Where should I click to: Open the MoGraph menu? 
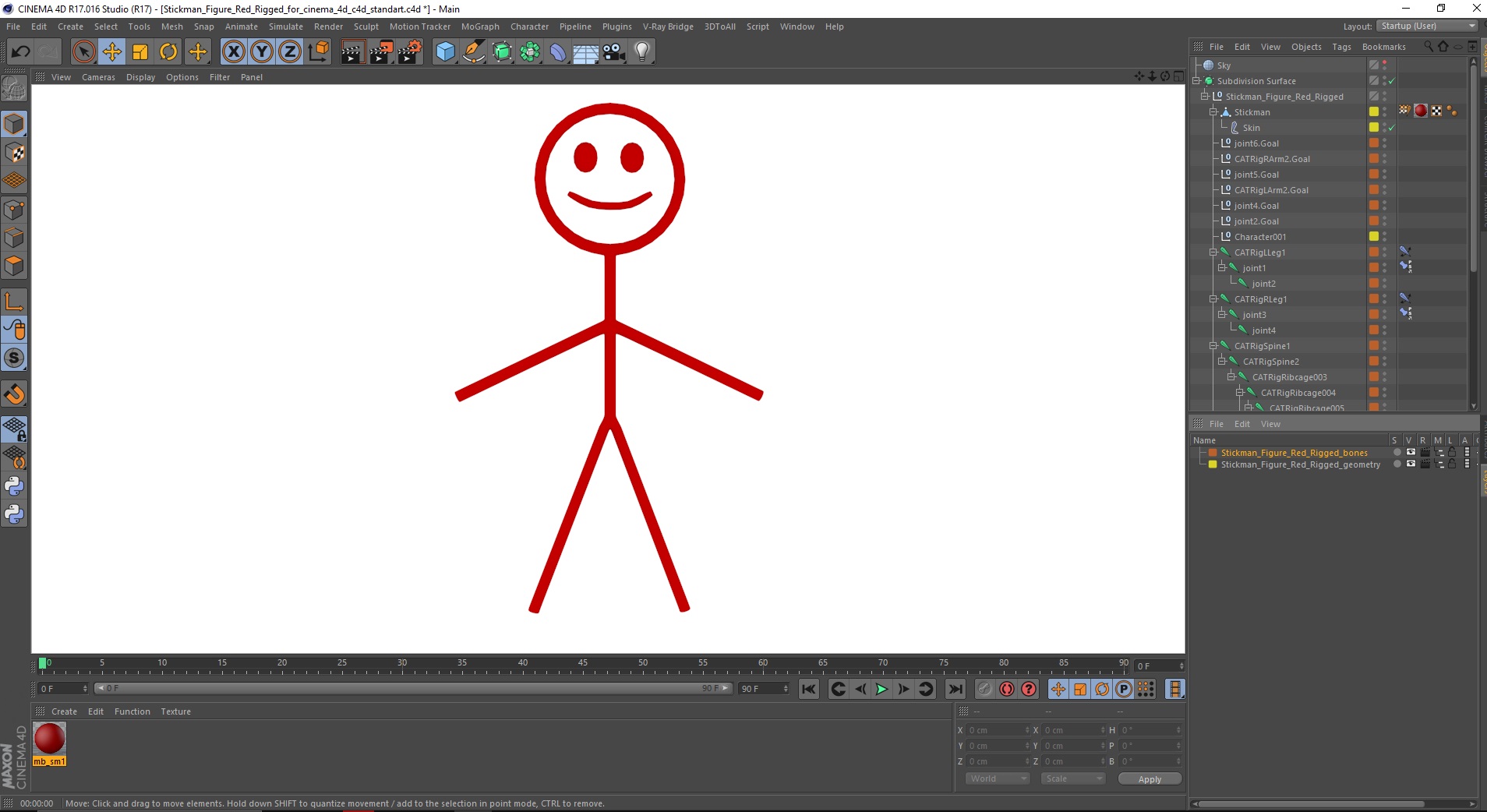coord(480,26)
